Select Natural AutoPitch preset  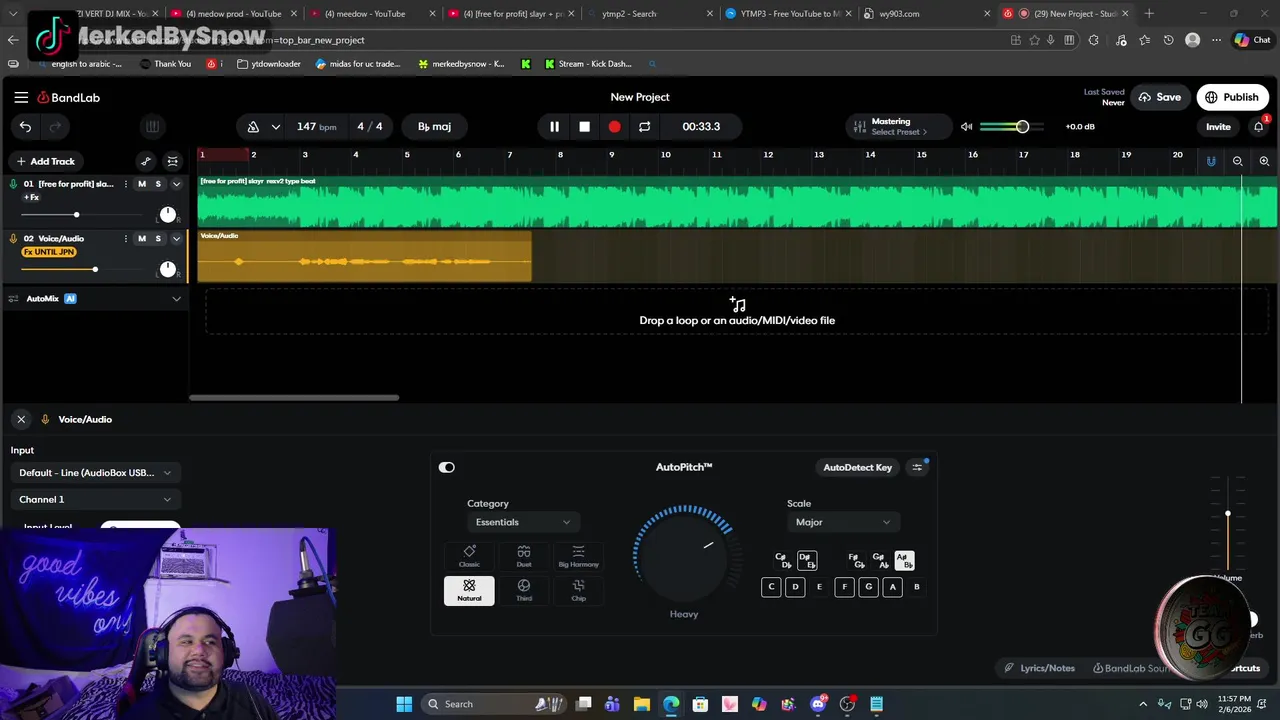pos(469,590)
